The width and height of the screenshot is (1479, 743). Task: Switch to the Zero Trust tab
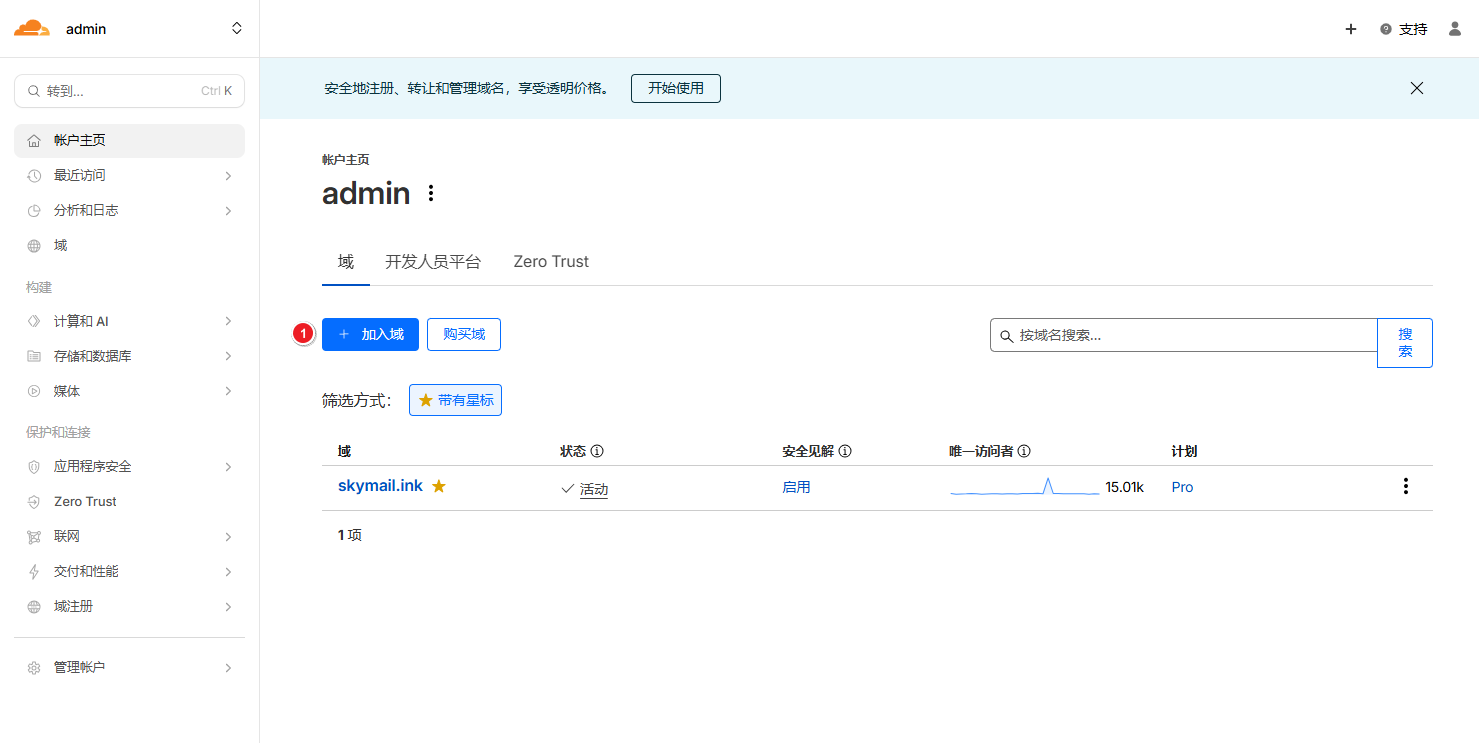click(x=551, y=262)
